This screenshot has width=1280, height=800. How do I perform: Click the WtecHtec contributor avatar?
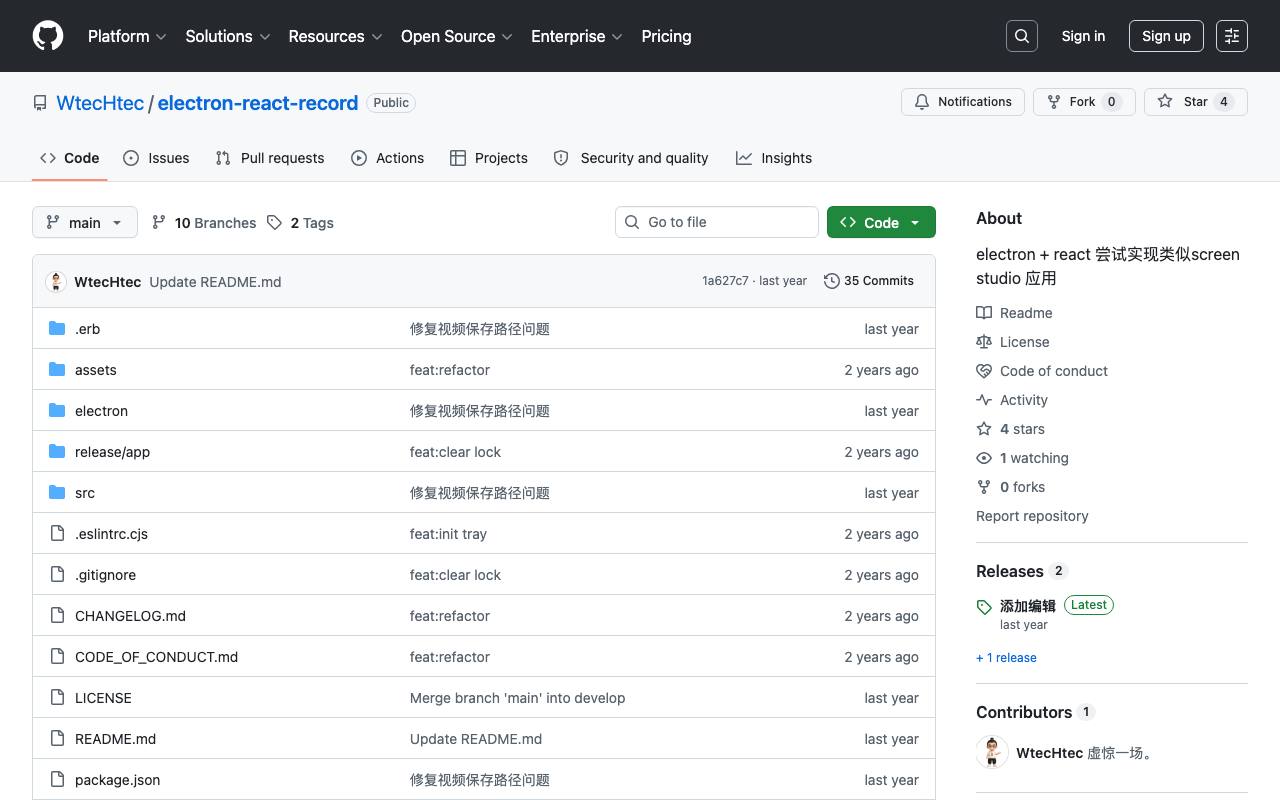(x=992, y=752)
